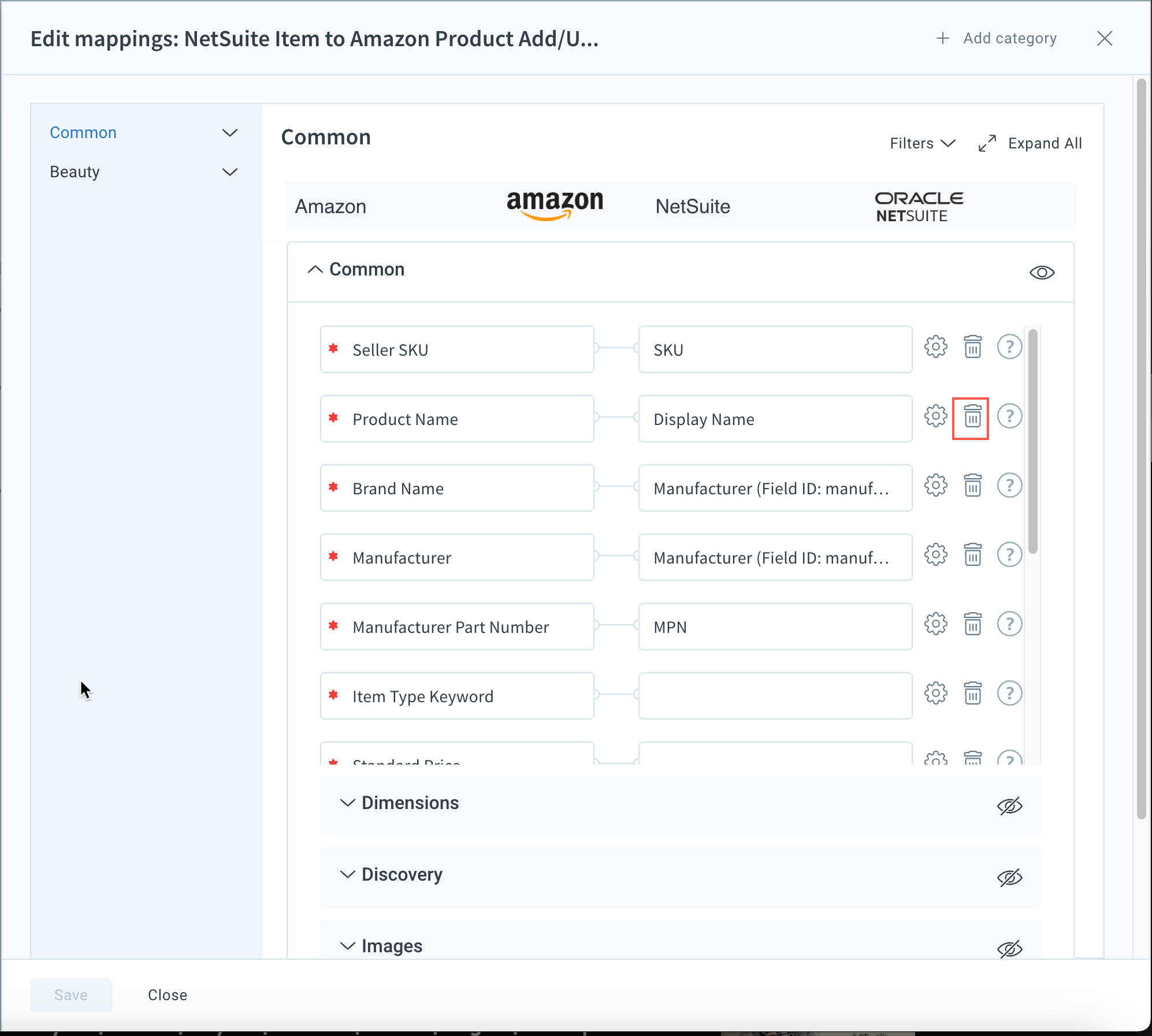Open settings gear for Product Name mapping
Screen dimensions: 1152x1036
pyautogui.click(x=935, y=416)
